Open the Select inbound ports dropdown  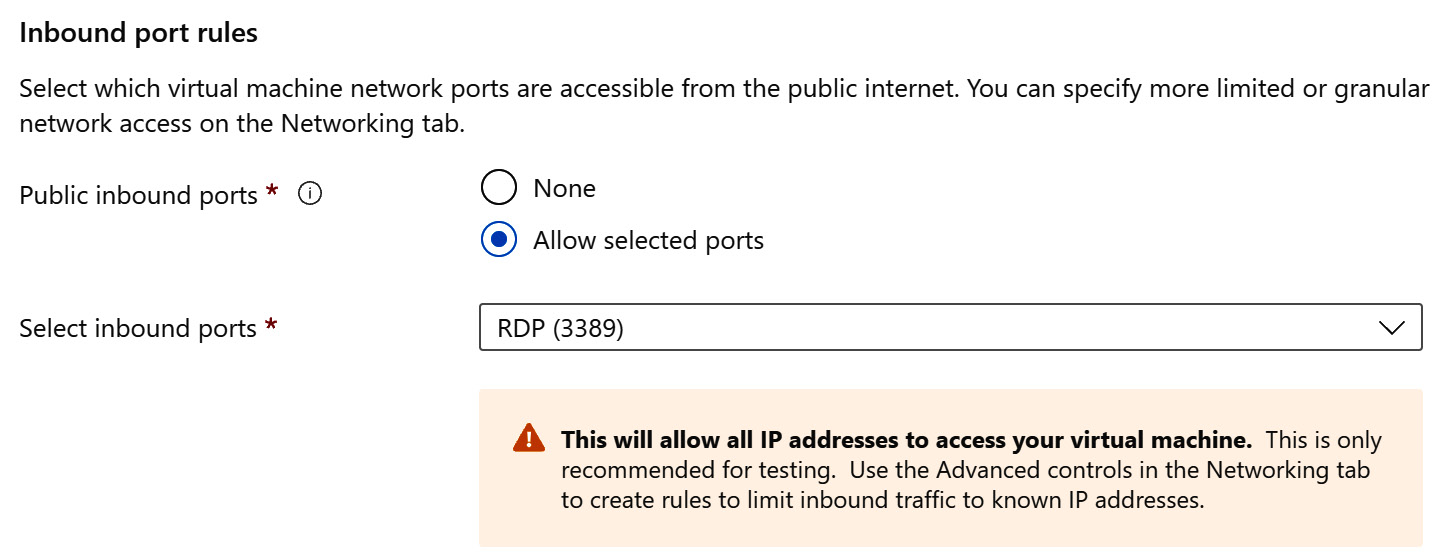(x=950, y=327)
